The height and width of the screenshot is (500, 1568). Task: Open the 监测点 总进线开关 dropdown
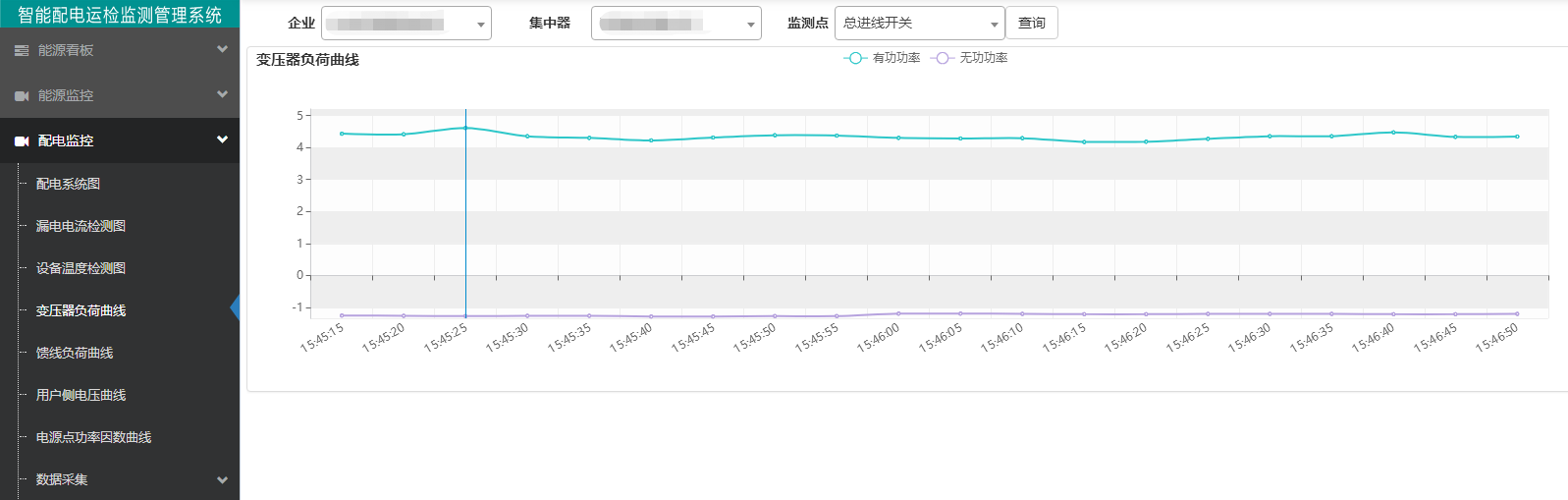(918, 24)
